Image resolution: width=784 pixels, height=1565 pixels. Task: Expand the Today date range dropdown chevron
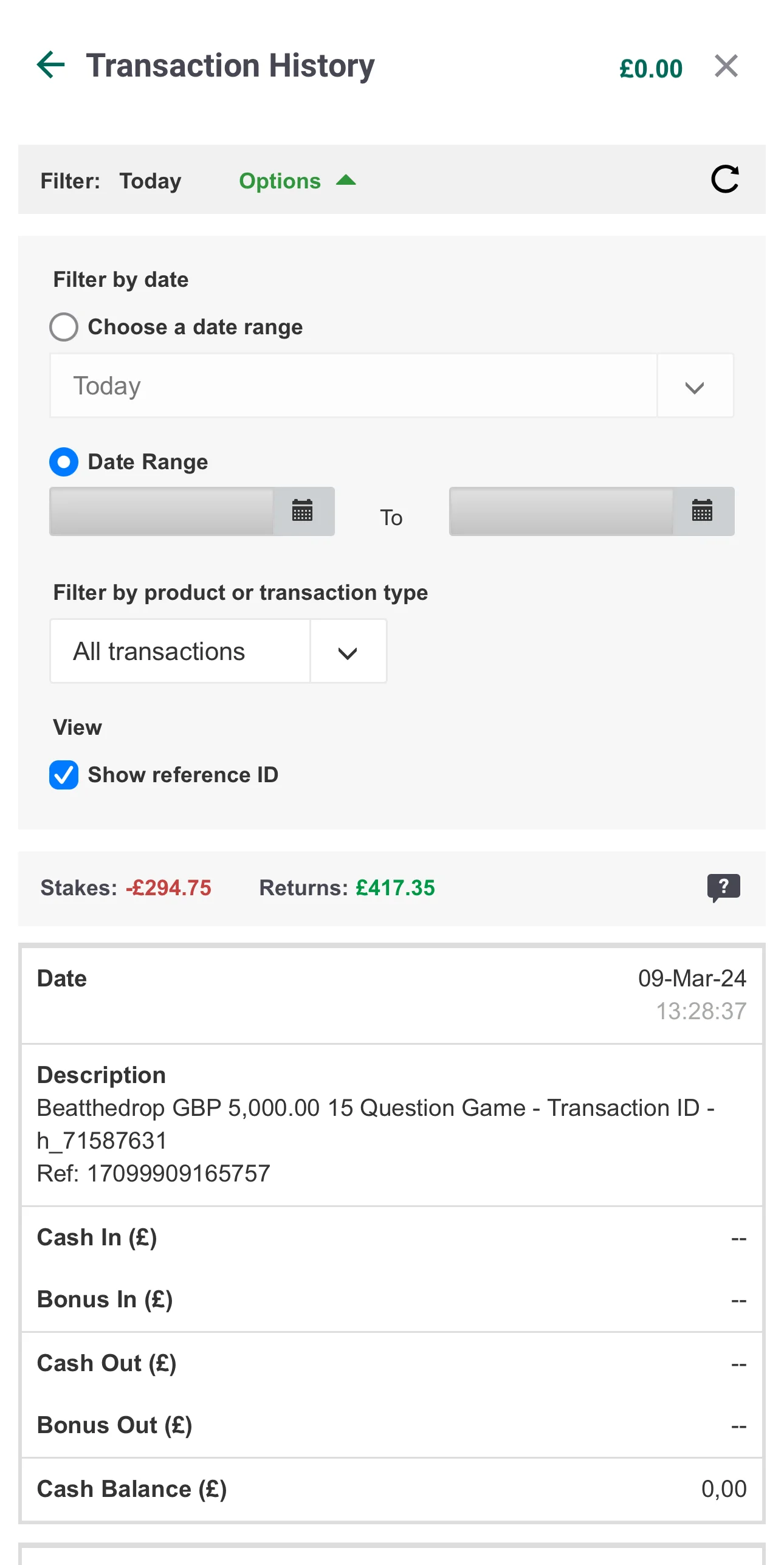[x=695, y=387]
